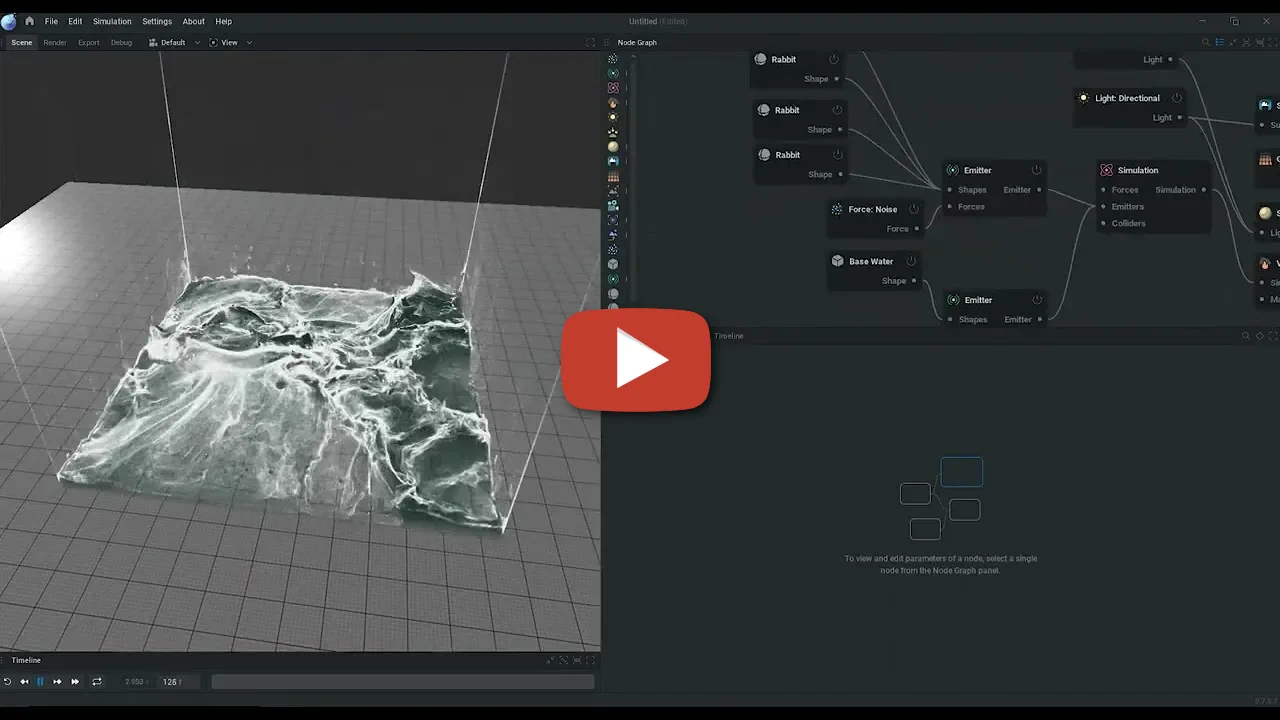Reset the simulation with the circular arrow button

[x=7, y=682]
